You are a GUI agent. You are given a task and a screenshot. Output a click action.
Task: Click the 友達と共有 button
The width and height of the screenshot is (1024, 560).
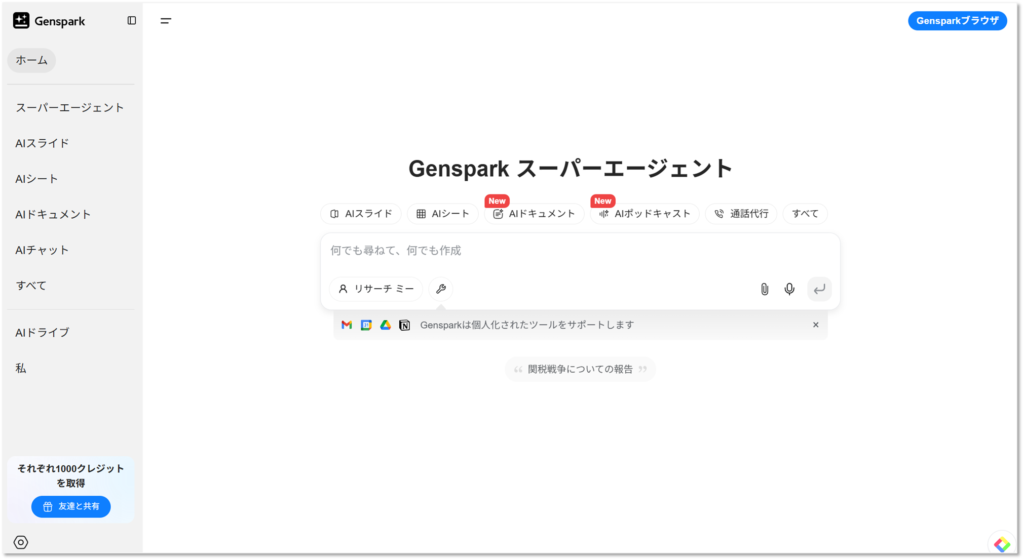click(71, 506)
